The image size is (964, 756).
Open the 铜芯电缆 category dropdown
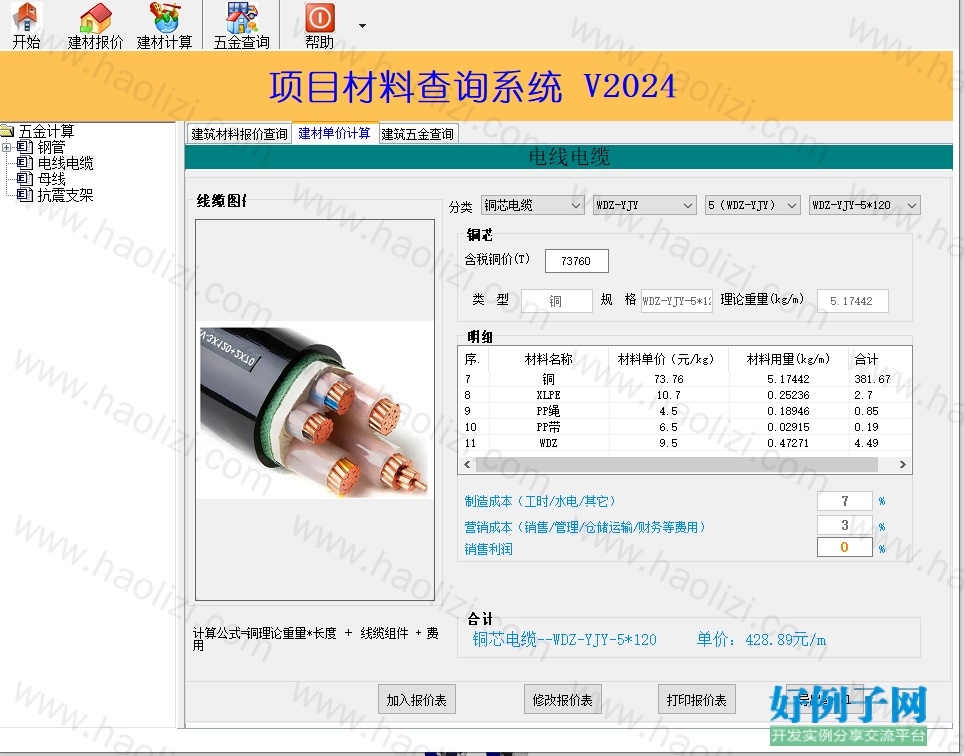click(532, 205)
